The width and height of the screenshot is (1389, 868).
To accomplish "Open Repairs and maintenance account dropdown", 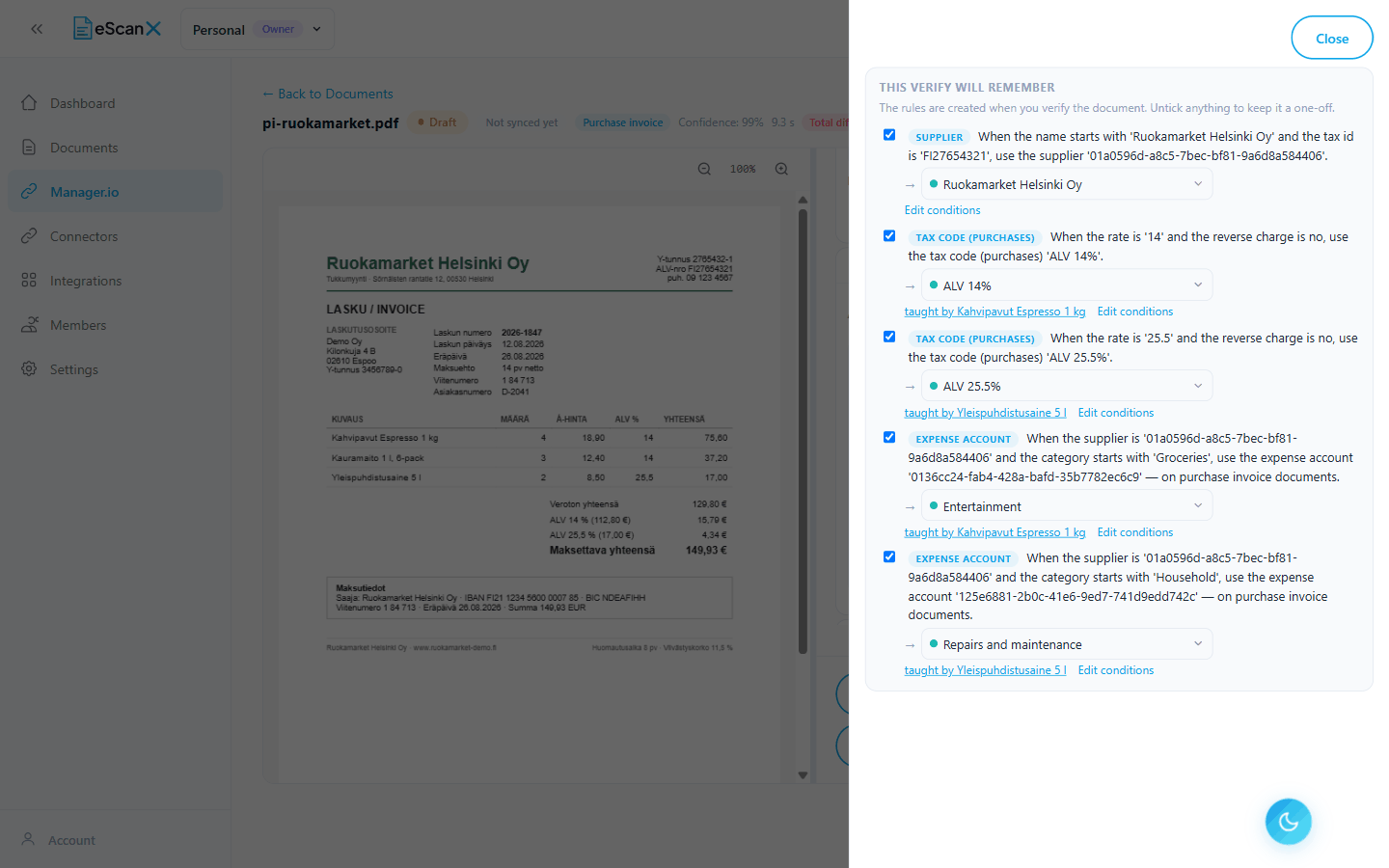I will point(1067,644).
